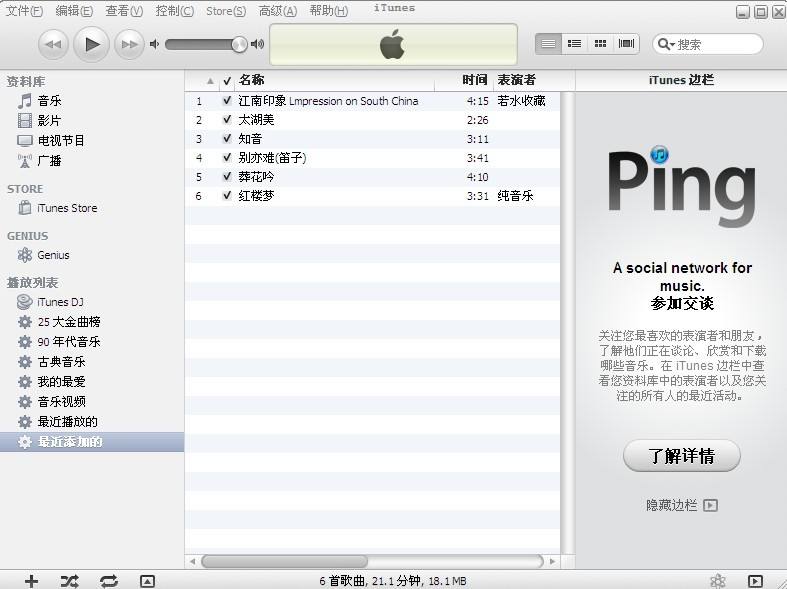Toggle the iTunes sidebar arrow button
The height and width of the screenshot is (589, 787).
click(x=755, y=581)
